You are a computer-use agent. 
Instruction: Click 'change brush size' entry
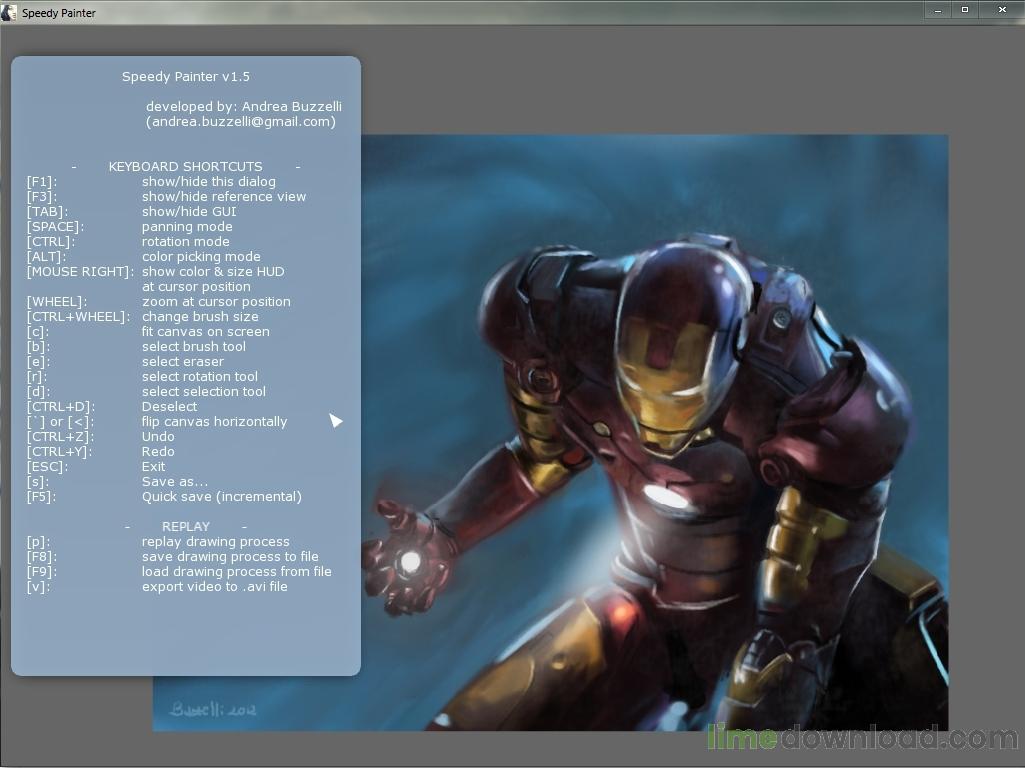click(200, 317)
